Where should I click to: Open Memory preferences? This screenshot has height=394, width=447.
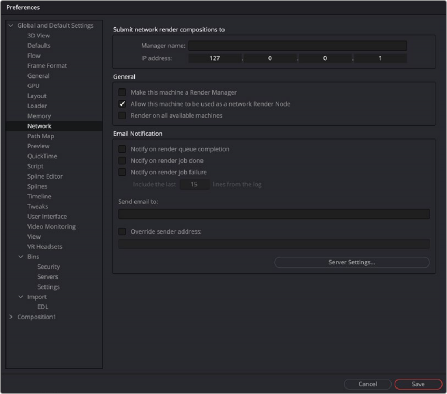coord(39,116)
